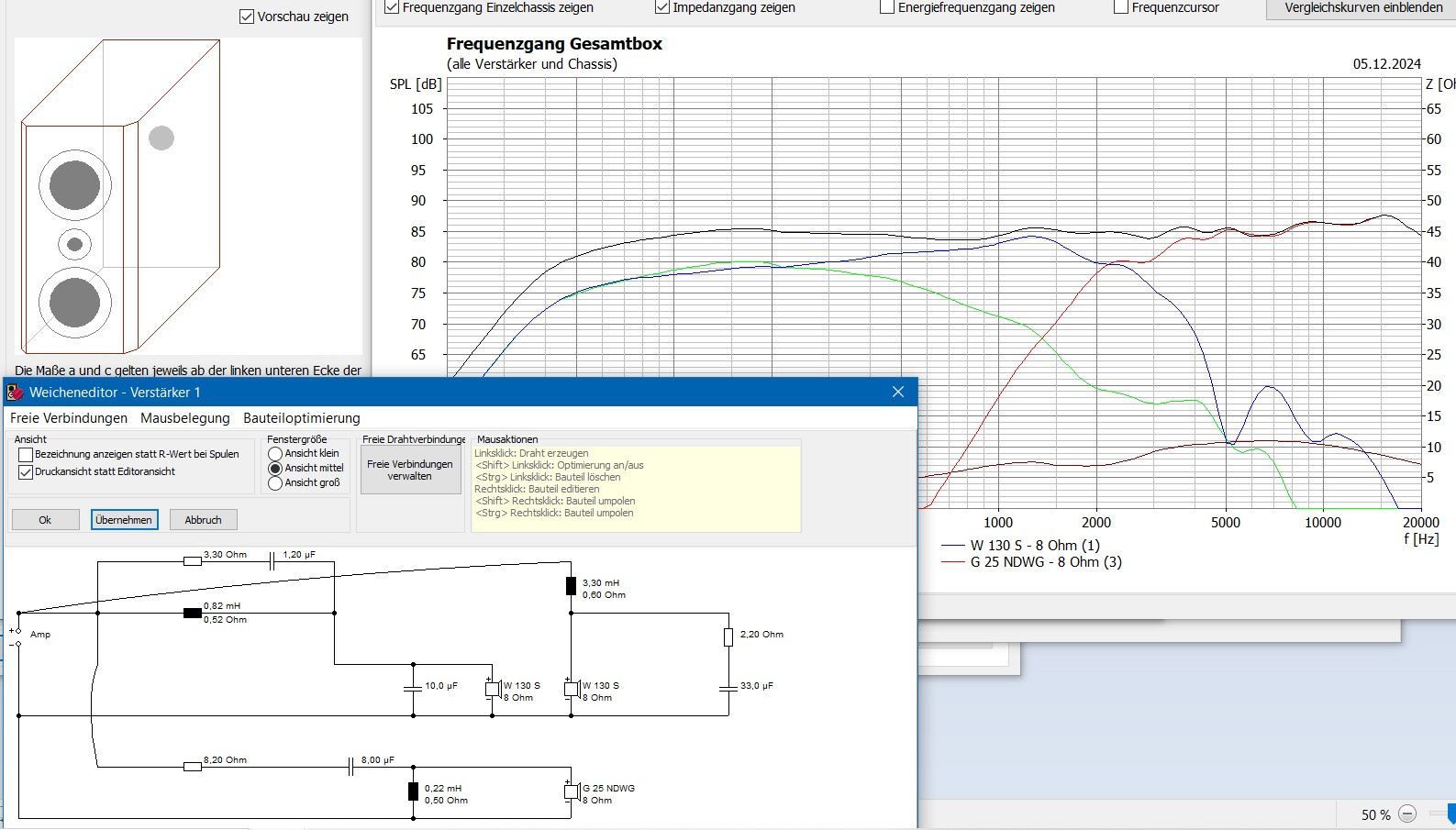
Task: Enable Bezeichnung anzeigen statt R-Wert checkbox
Action: pos(26,454)
